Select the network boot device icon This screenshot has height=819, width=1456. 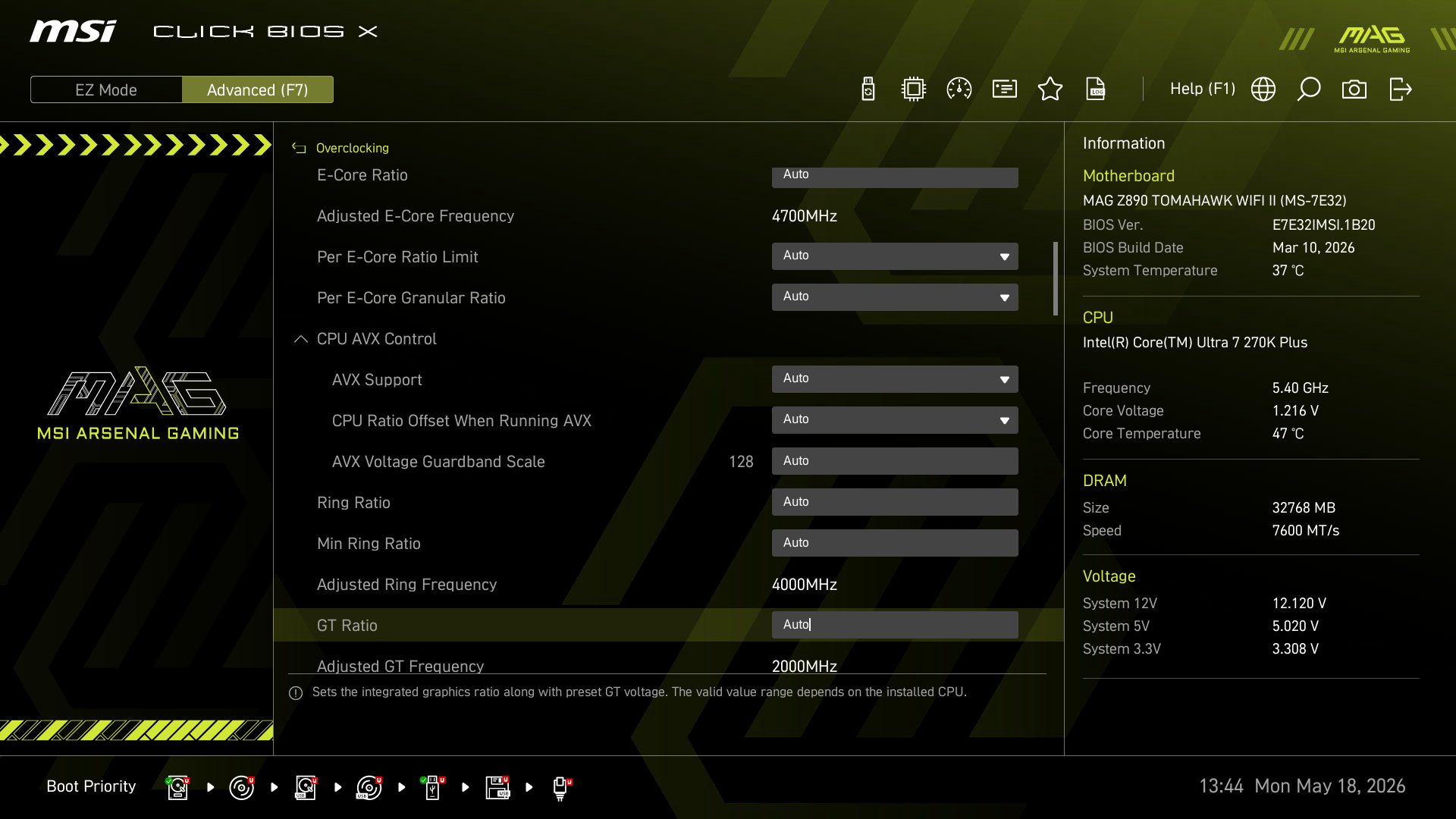pyautogui.click(x=561, y=787)
